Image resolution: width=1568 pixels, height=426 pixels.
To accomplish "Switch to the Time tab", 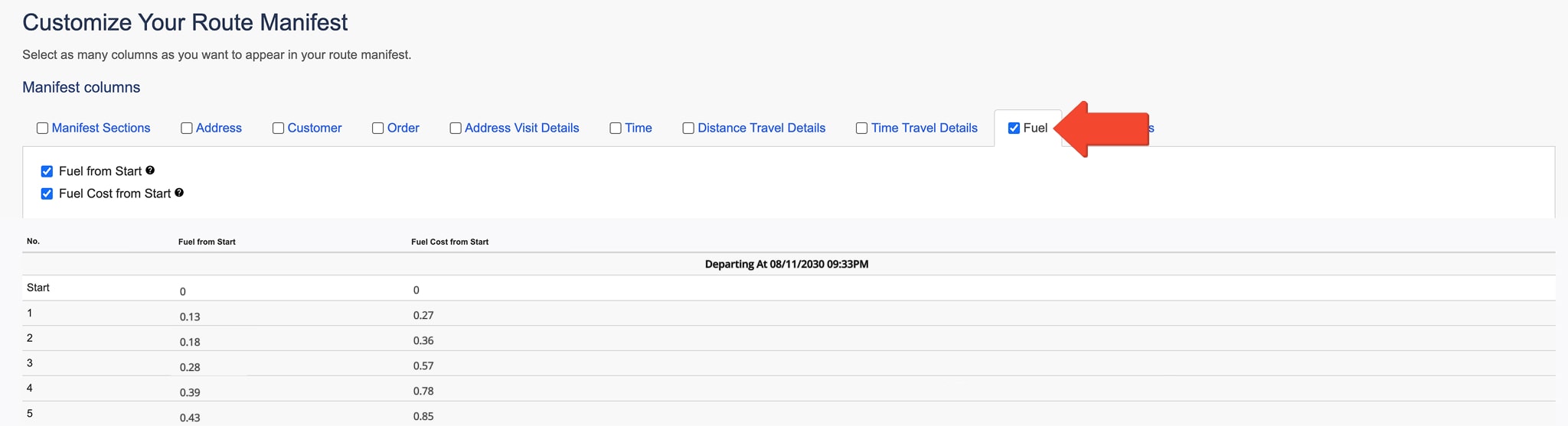I will [x=639, y=128].
